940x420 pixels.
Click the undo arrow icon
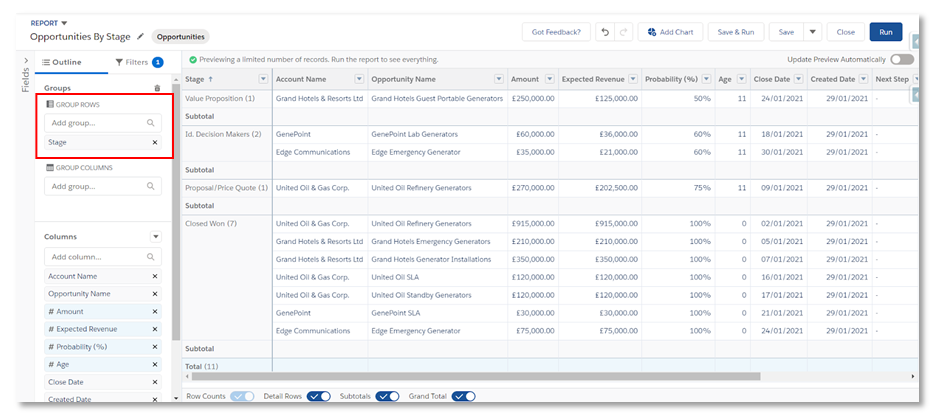pyautogui.click(x=605, y=32)
